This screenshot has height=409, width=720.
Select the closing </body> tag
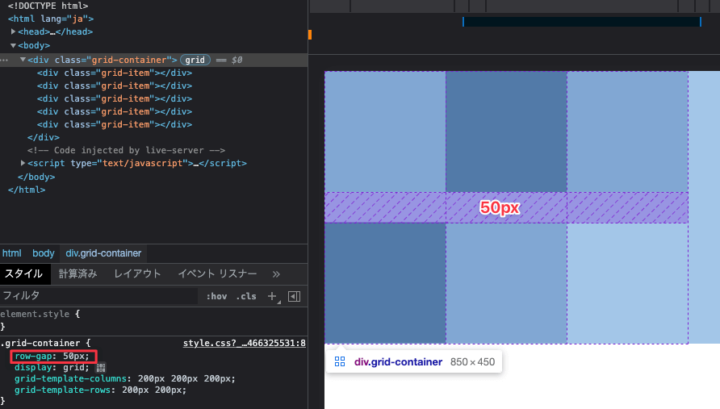tap(36, 177)
